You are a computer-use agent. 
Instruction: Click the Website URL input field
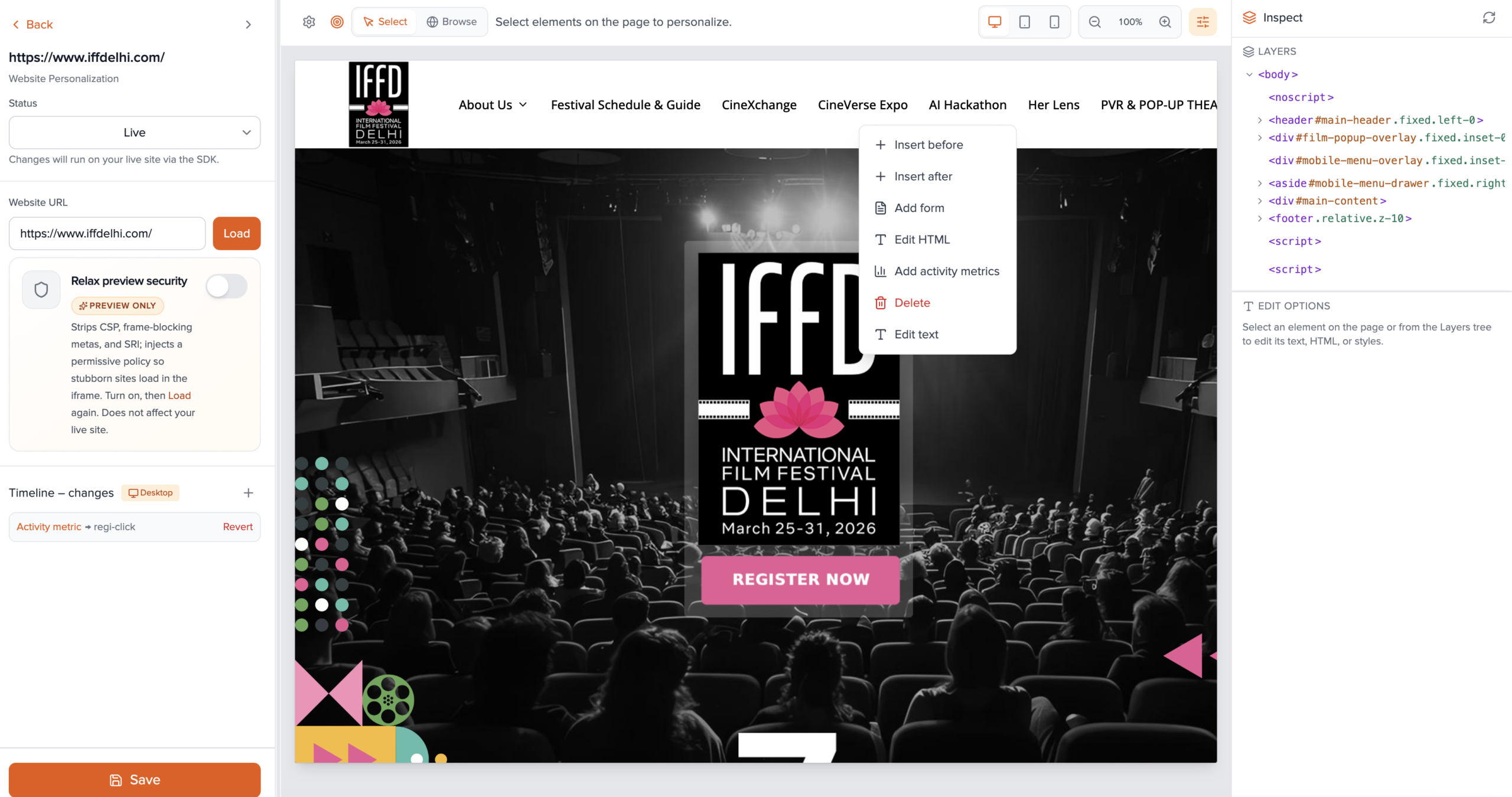[107, 233]
